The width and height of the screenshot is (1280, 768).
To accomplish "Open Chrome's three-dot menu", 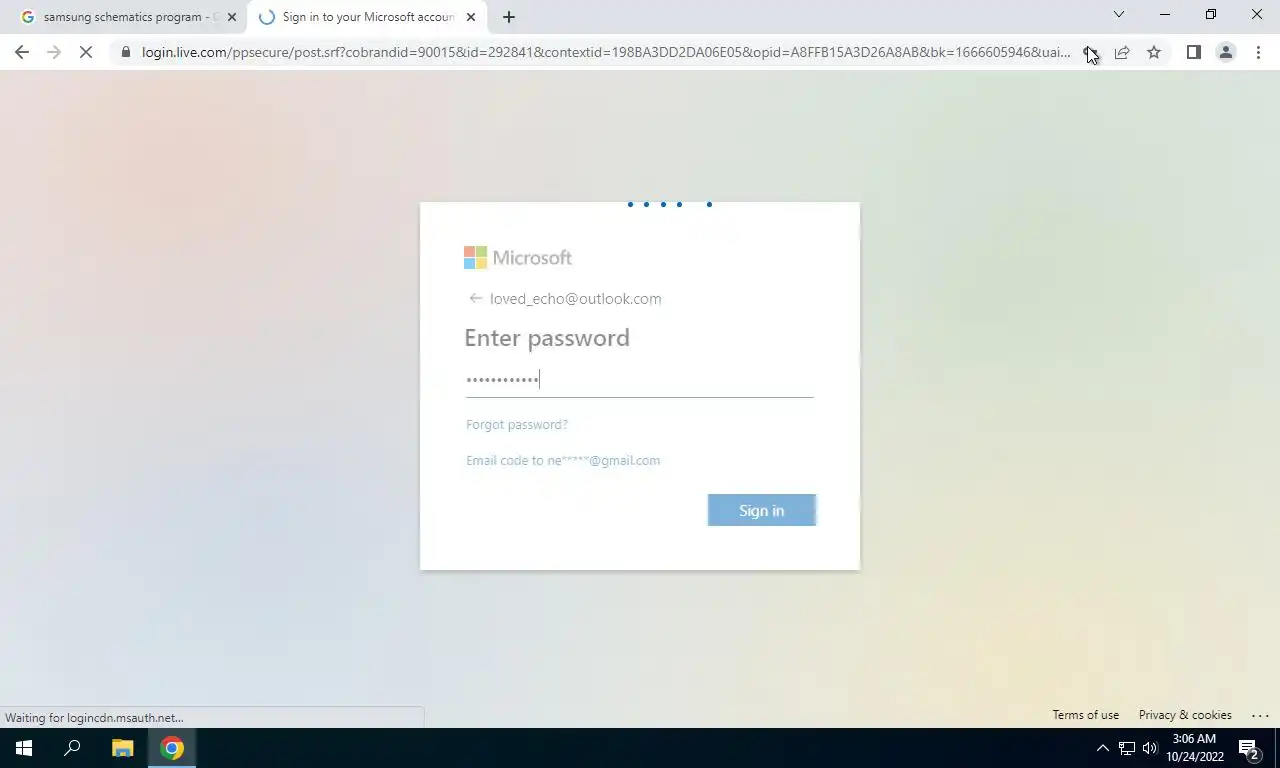I will coord(1258,52).
